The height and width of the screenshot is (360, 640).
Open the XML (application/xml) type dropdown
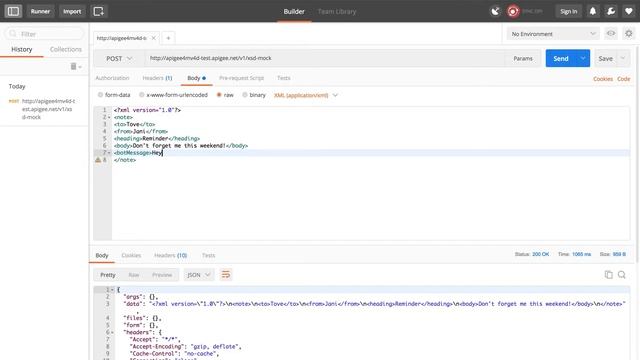tap(306, 95)
